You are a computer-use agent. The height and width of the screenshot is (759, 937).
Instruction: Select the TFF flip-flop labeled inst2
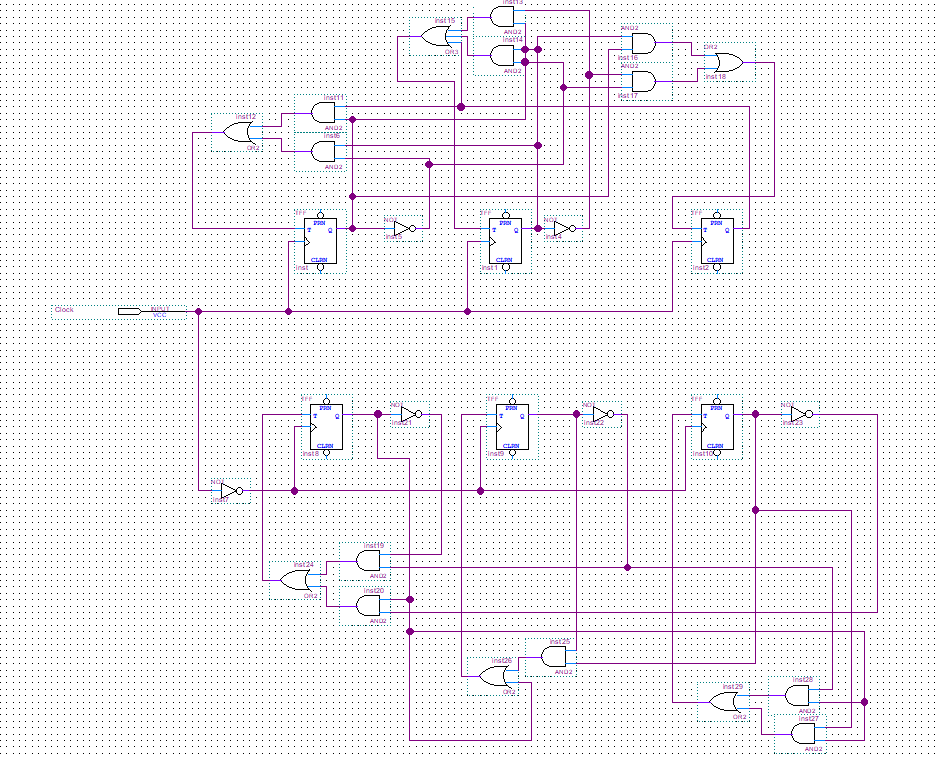click(717, 241)
